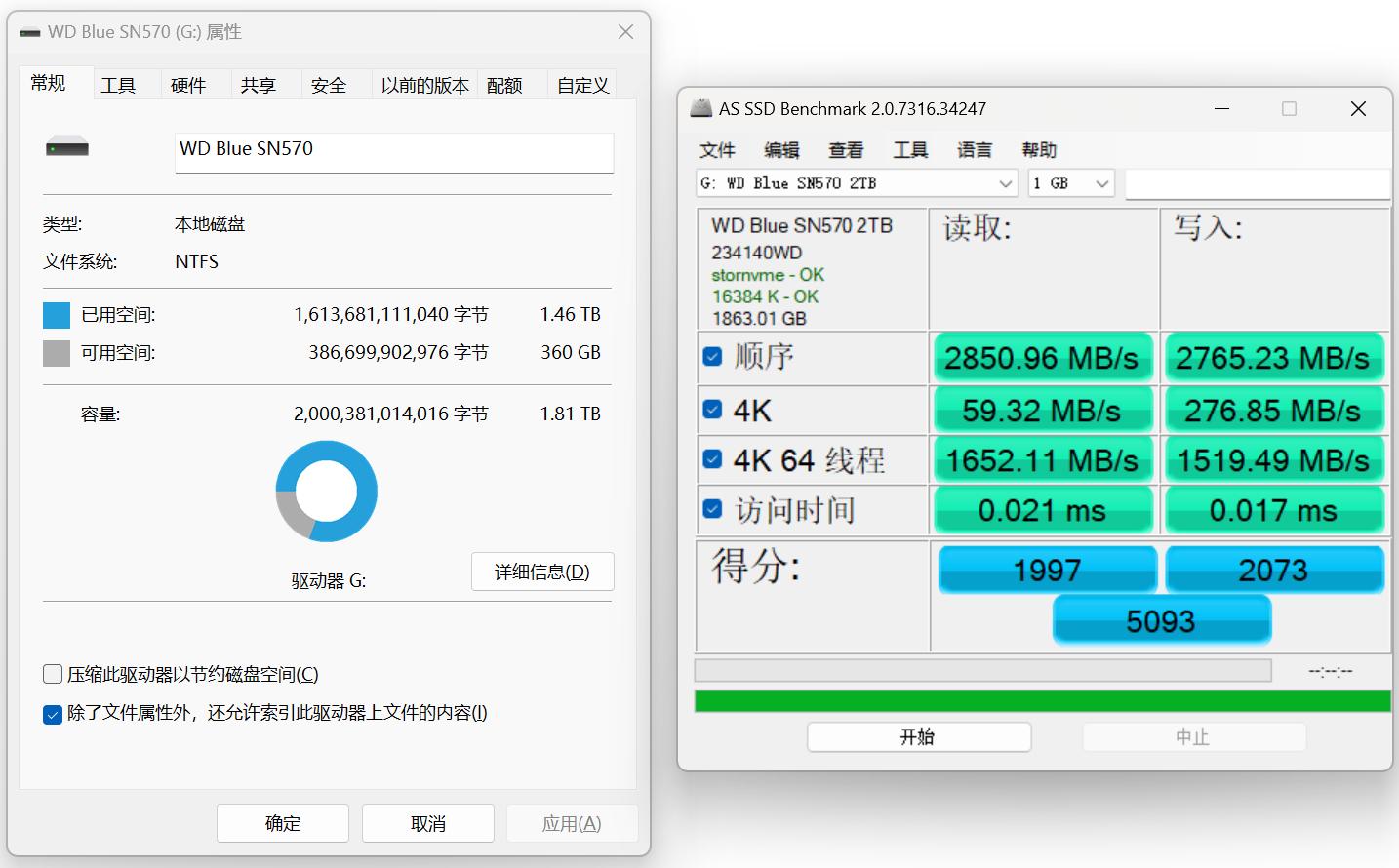Click the 应用 apply button
Image resolution: width=1399 pixels, height=868 pixels.
573,822
